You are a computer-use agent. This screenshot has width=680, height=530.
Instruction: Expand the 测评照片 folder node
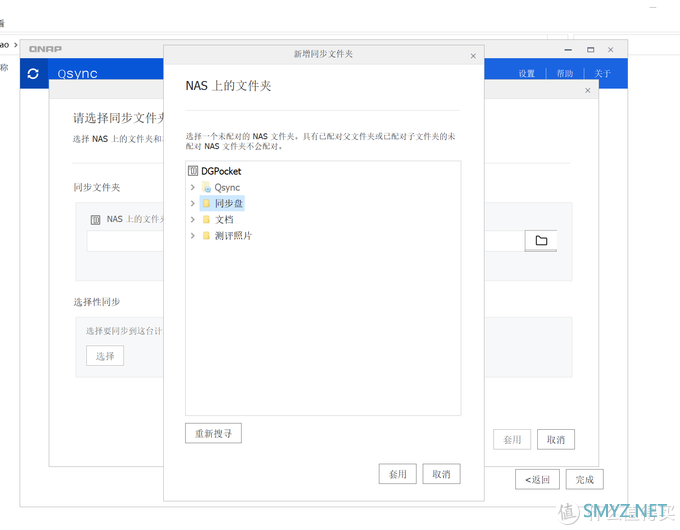coord(193,236)
